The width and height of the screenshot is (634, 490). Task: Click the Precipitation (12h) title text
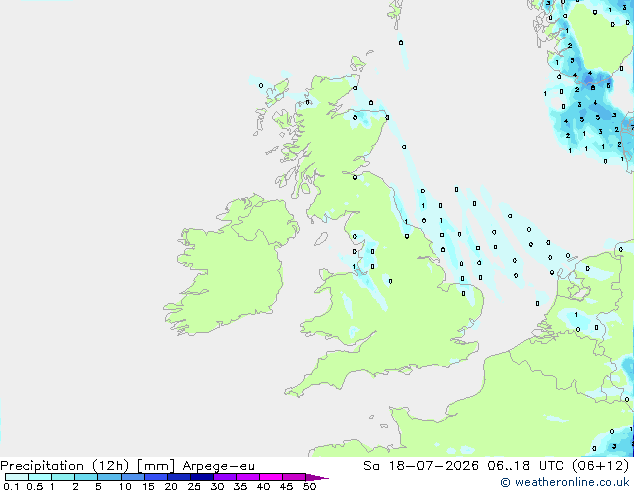(x=65, y=466)
